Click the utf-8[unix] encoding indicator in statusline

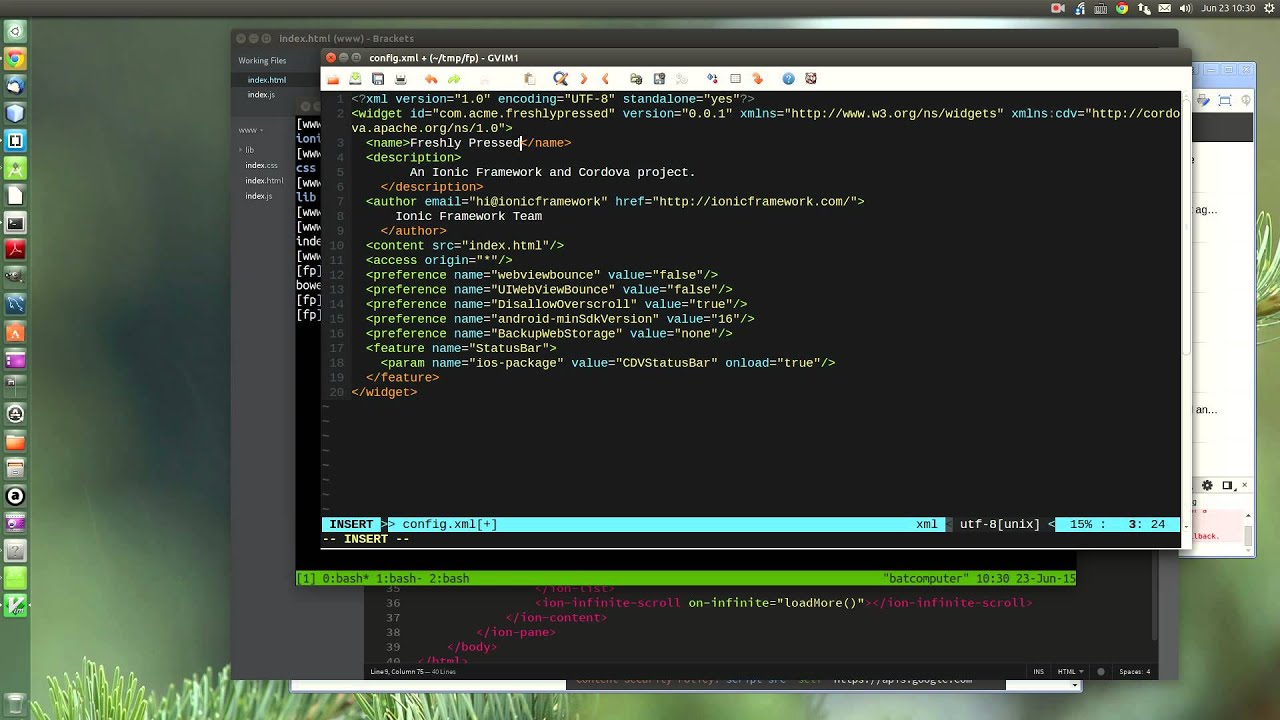tap(1000, 524)
